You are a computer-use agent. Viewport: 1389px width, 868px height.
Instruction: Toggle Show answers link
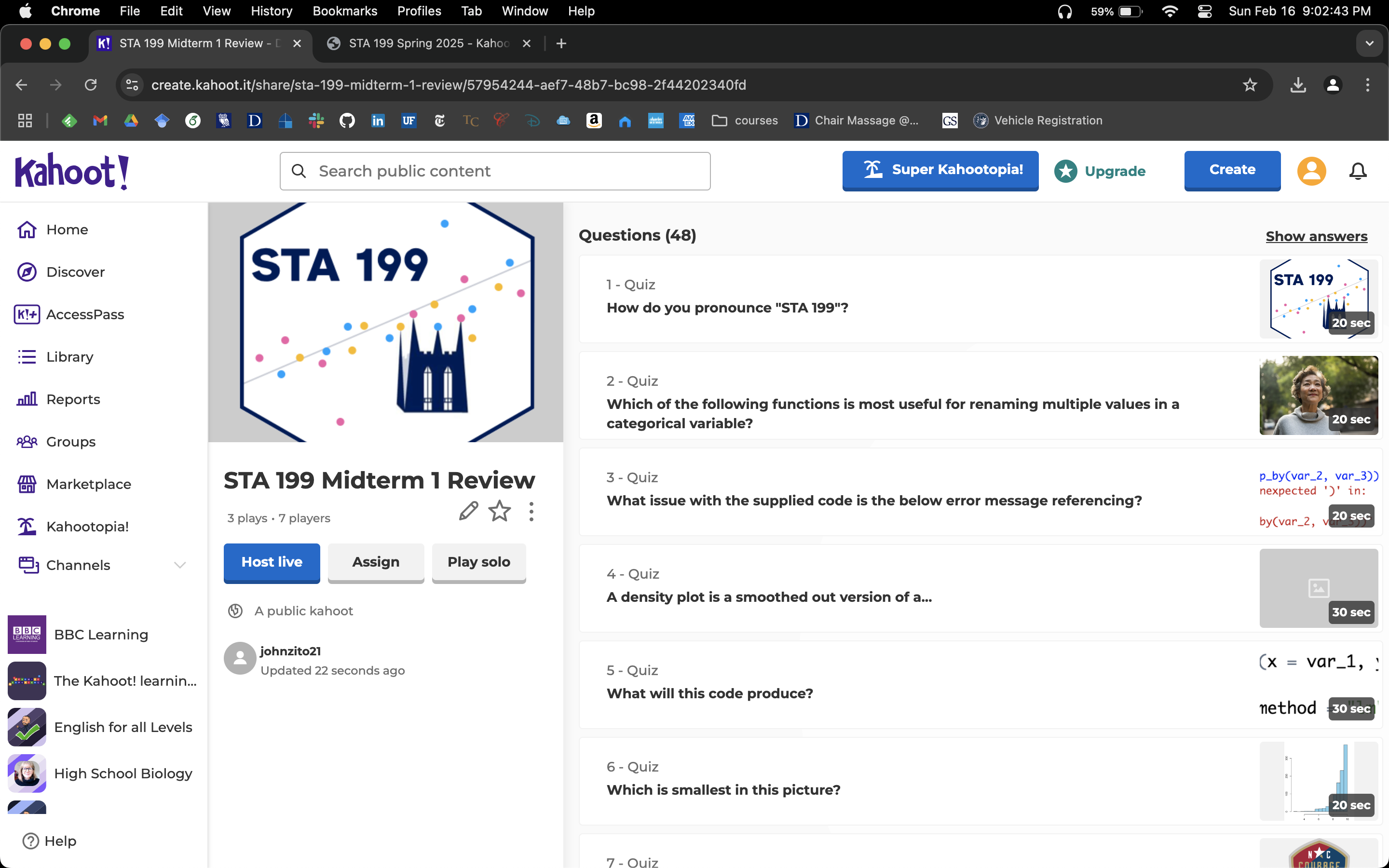(x=1316, y=236)
